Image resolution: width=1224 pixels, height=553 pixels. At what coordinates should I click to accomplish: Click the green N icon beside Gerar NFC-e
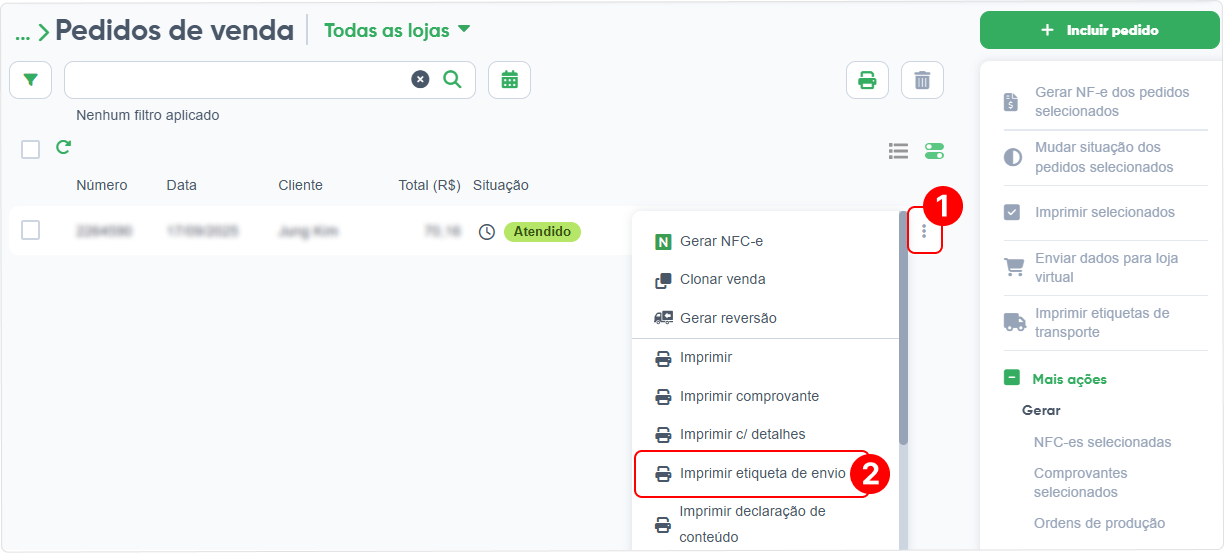[x=663, y=241]
